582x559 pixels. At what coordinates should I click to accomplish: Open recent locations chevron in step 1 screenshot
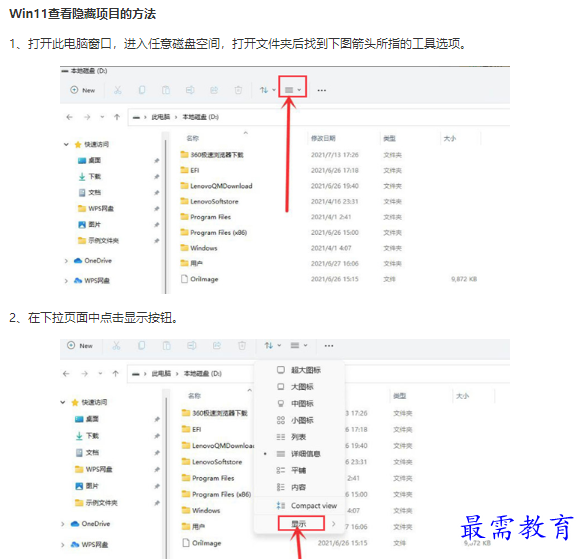(102, 117)
